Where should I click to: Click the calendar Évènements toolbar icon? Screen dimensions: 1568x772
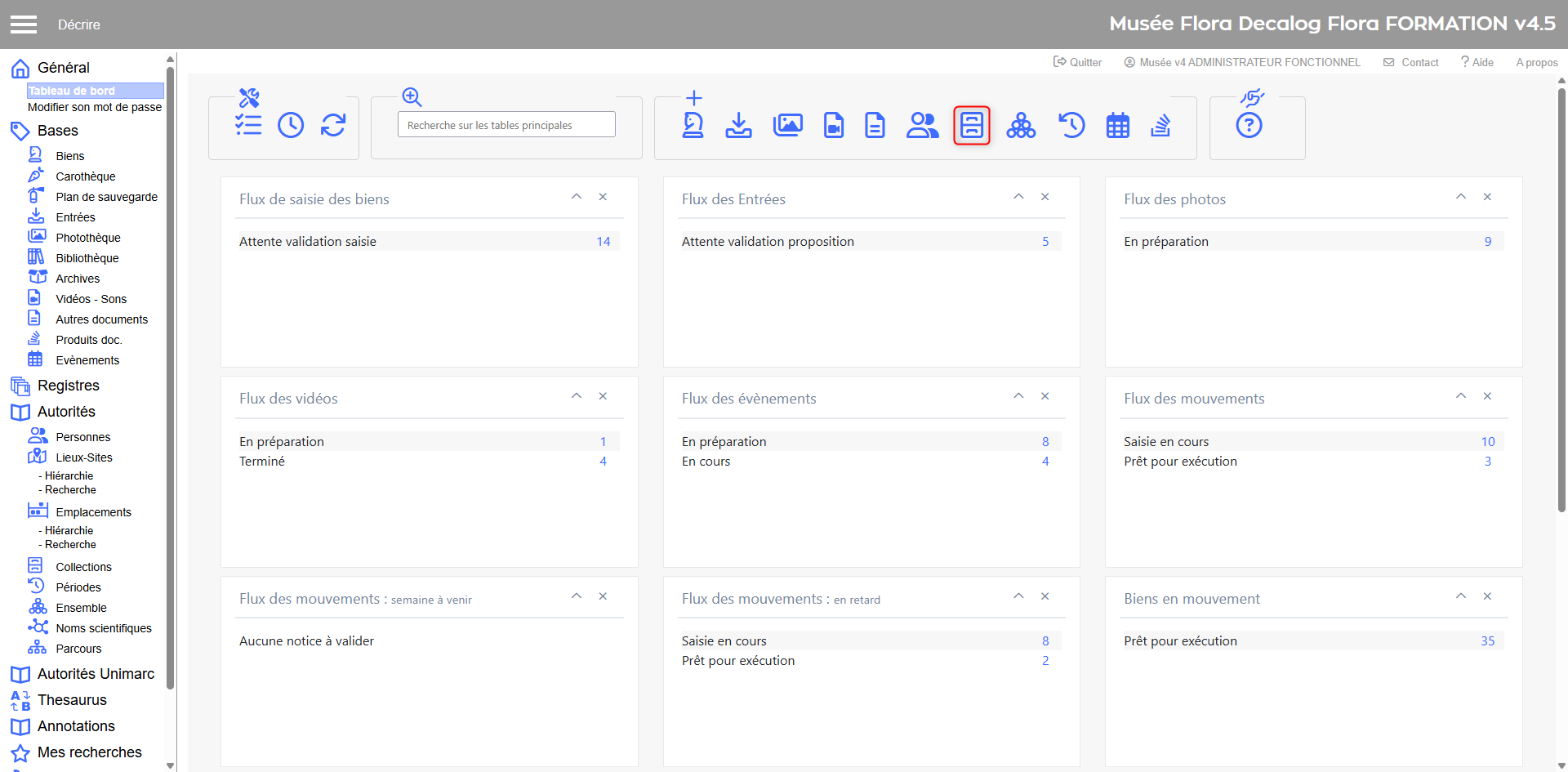tap(1118, 125)
